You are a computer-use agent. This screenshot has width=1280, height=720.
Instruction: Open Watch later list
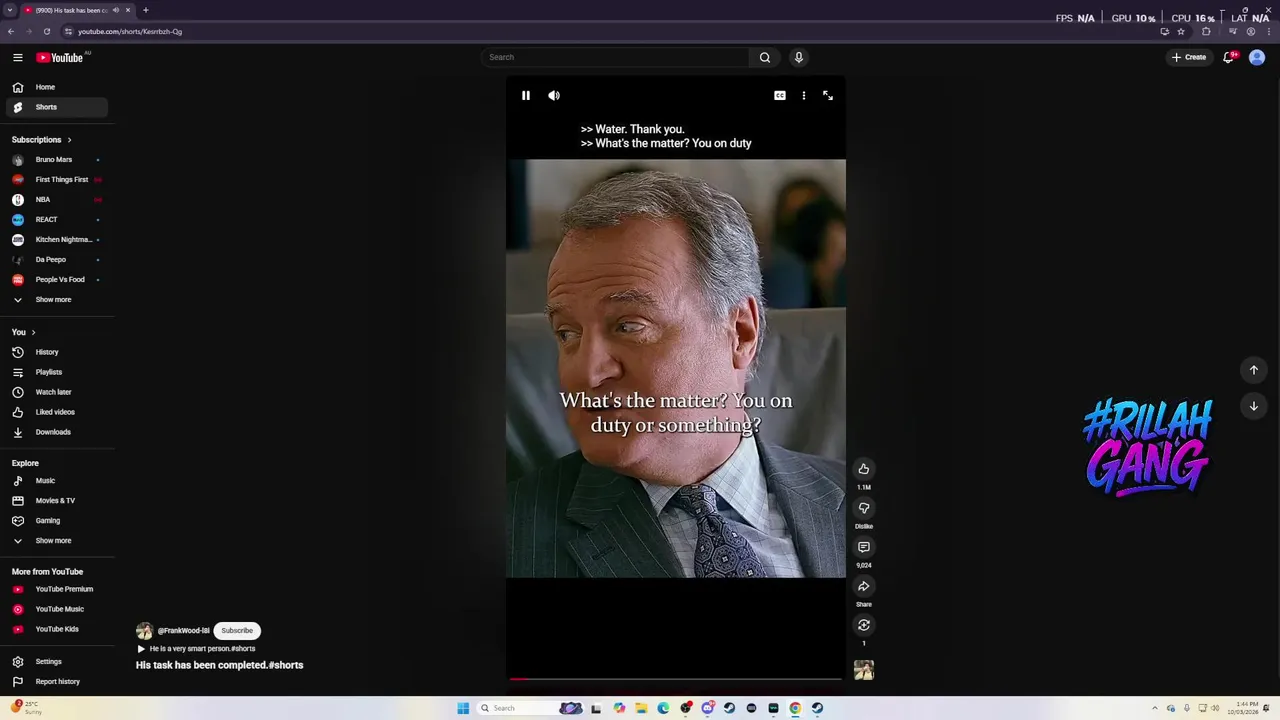tap(57, 392)
